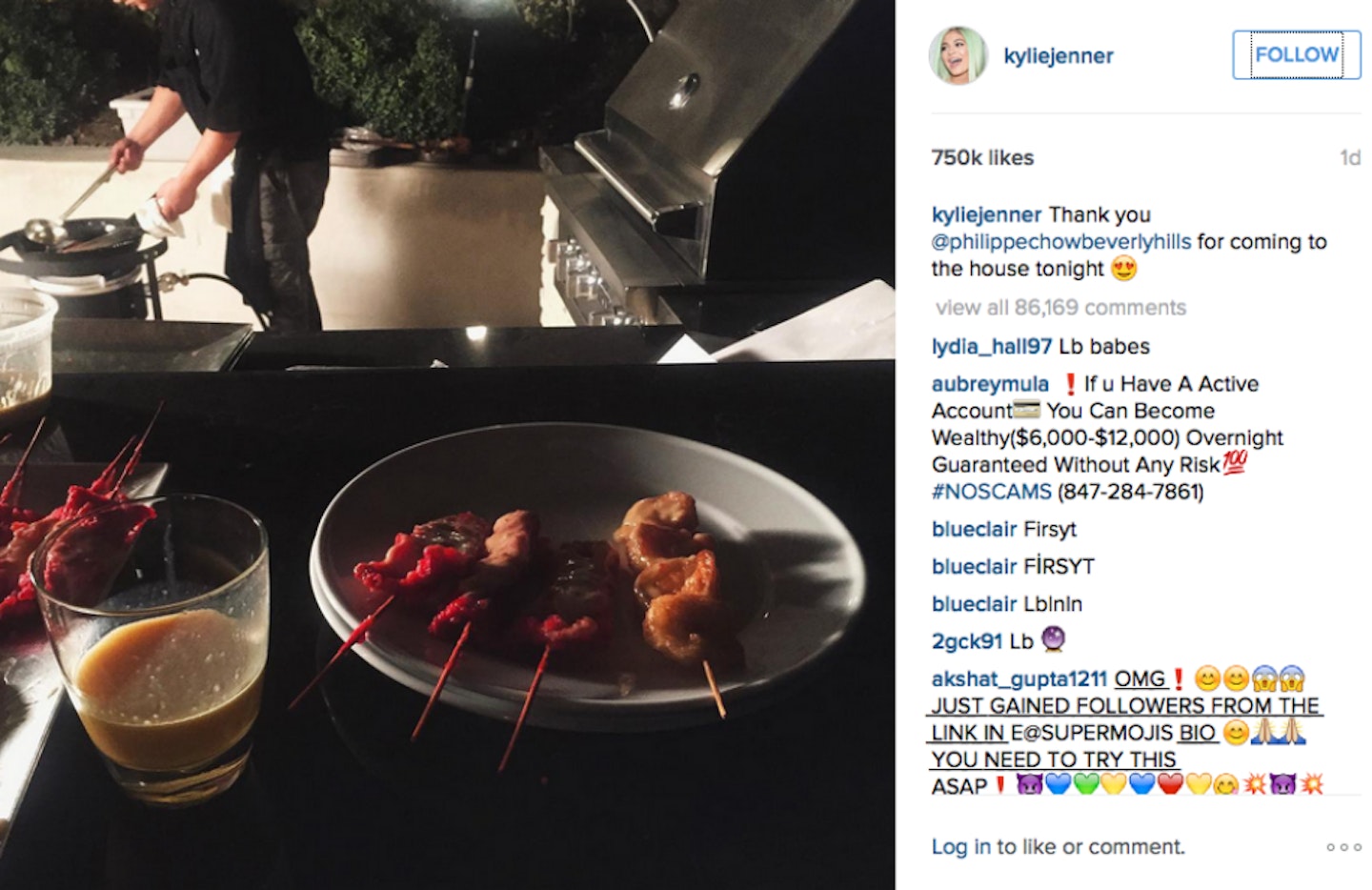Click the FOLLOW button

pos(1296,54)
